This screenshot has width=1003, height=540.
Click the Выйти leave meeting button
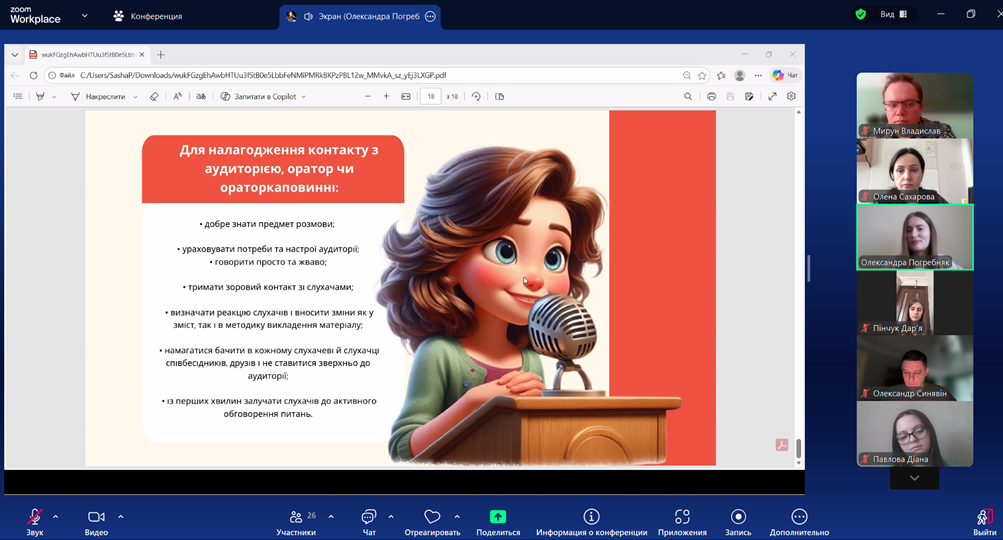coord(984,520)
